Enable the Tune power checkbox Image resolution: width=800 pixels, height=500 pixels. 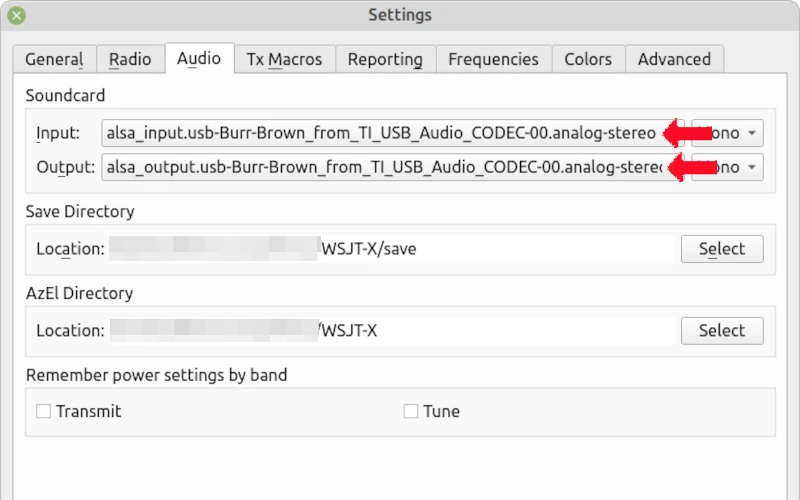[410, 411]
